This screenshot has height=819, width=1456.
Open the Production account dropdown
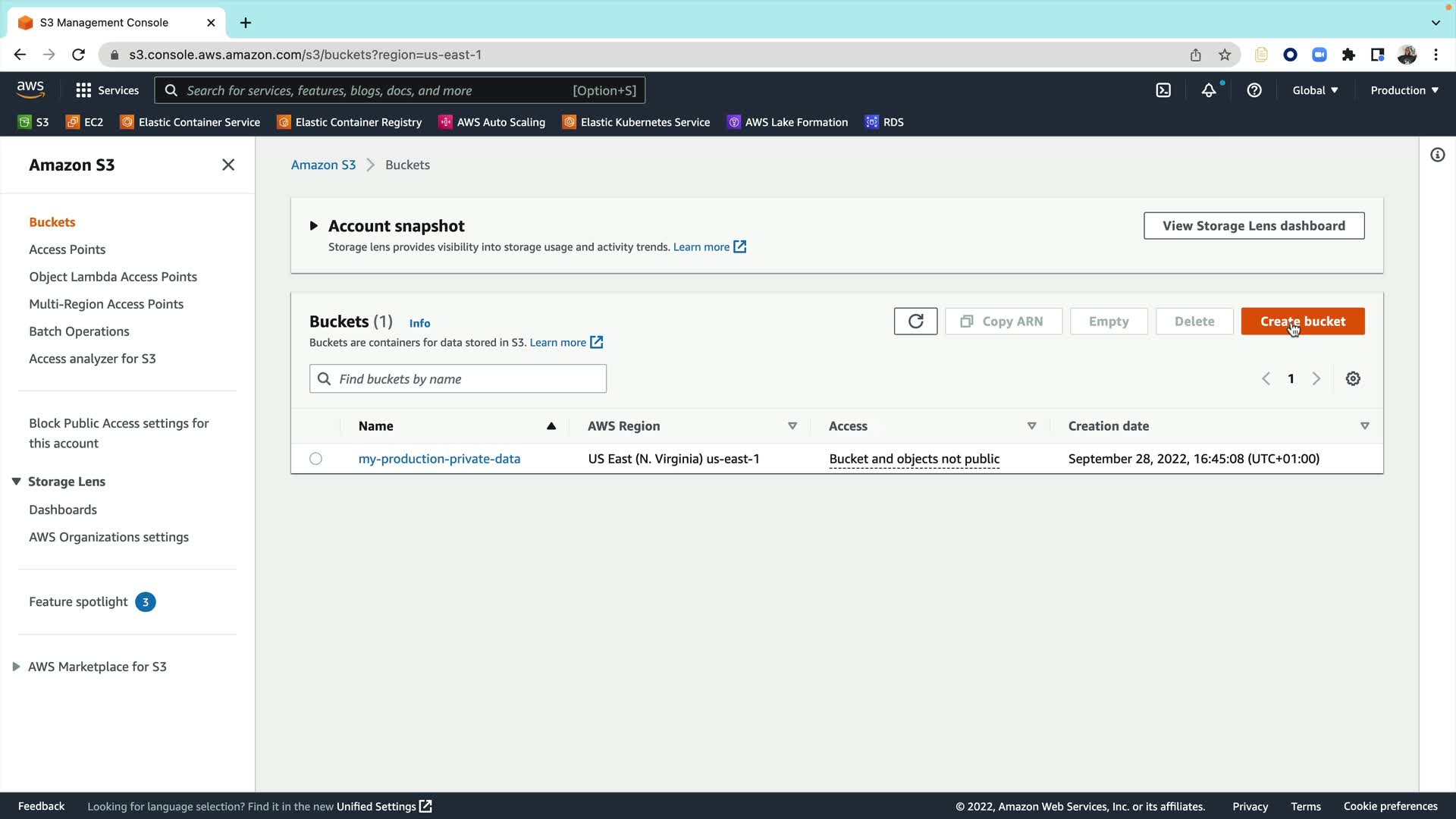(1404, 90)
